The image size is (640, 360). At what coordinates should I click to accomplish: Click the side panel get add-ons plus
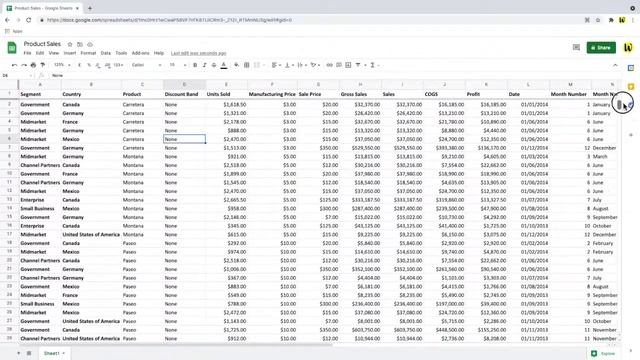(x=631, y=135)
